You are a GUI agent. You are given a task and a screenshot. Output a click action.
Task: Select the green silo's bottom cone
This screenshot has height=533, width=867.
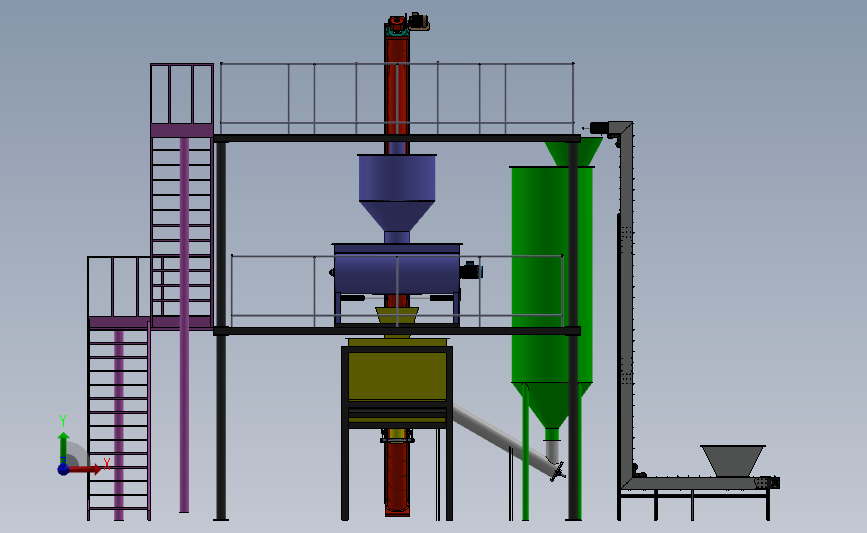pos(552,405)
